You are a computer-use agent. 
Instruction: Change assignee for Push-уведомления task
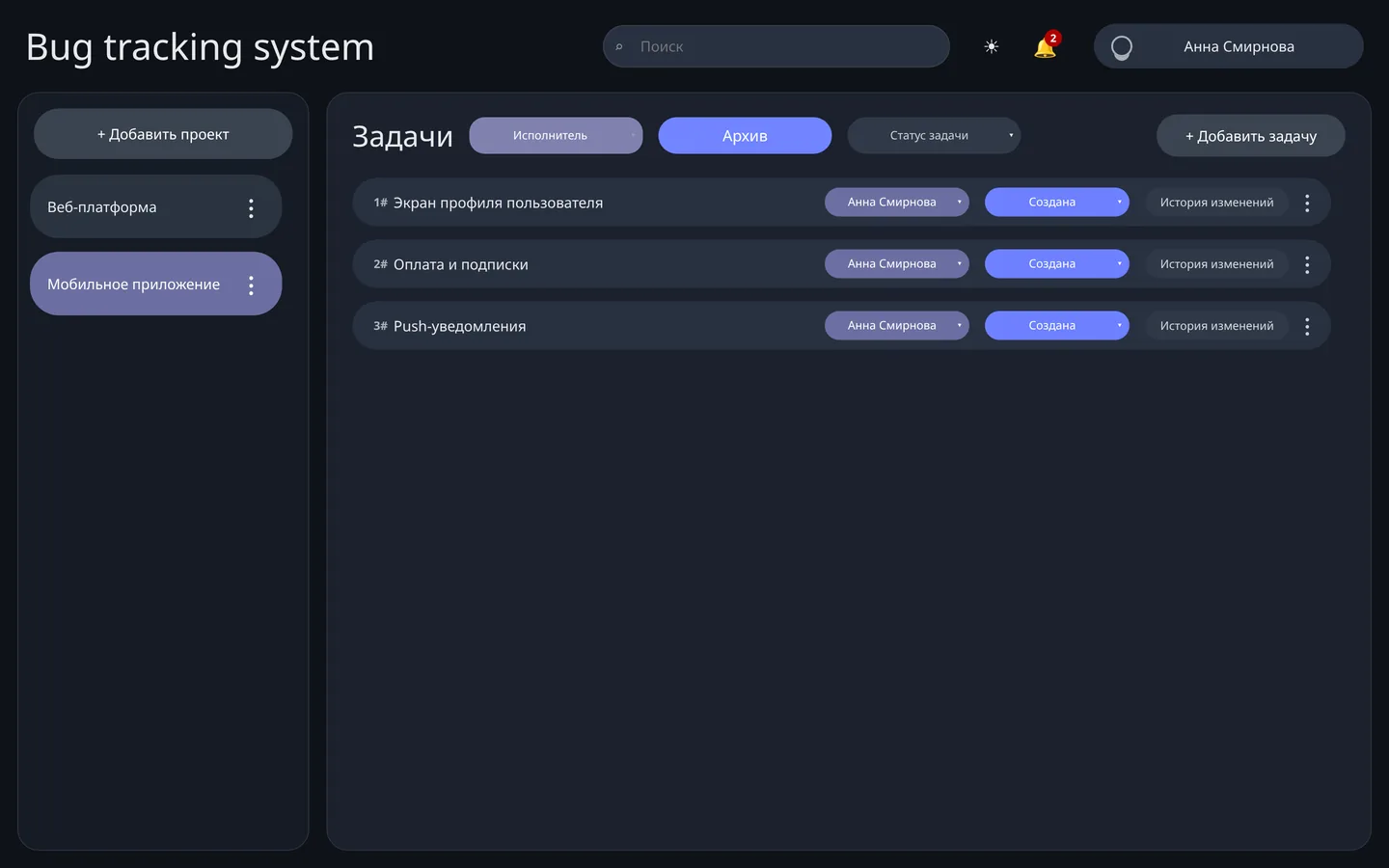point(897,325)
